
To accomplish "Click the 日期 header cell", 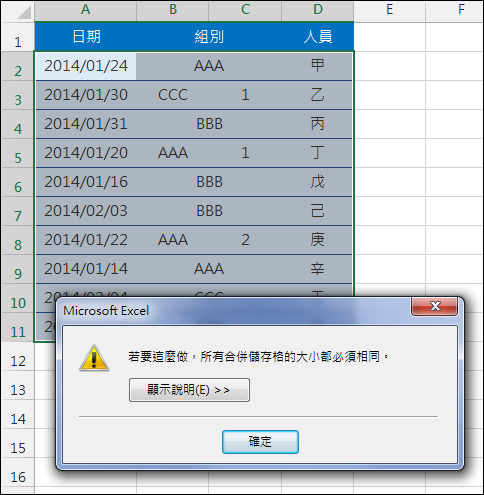I will [x=85, y=37].
